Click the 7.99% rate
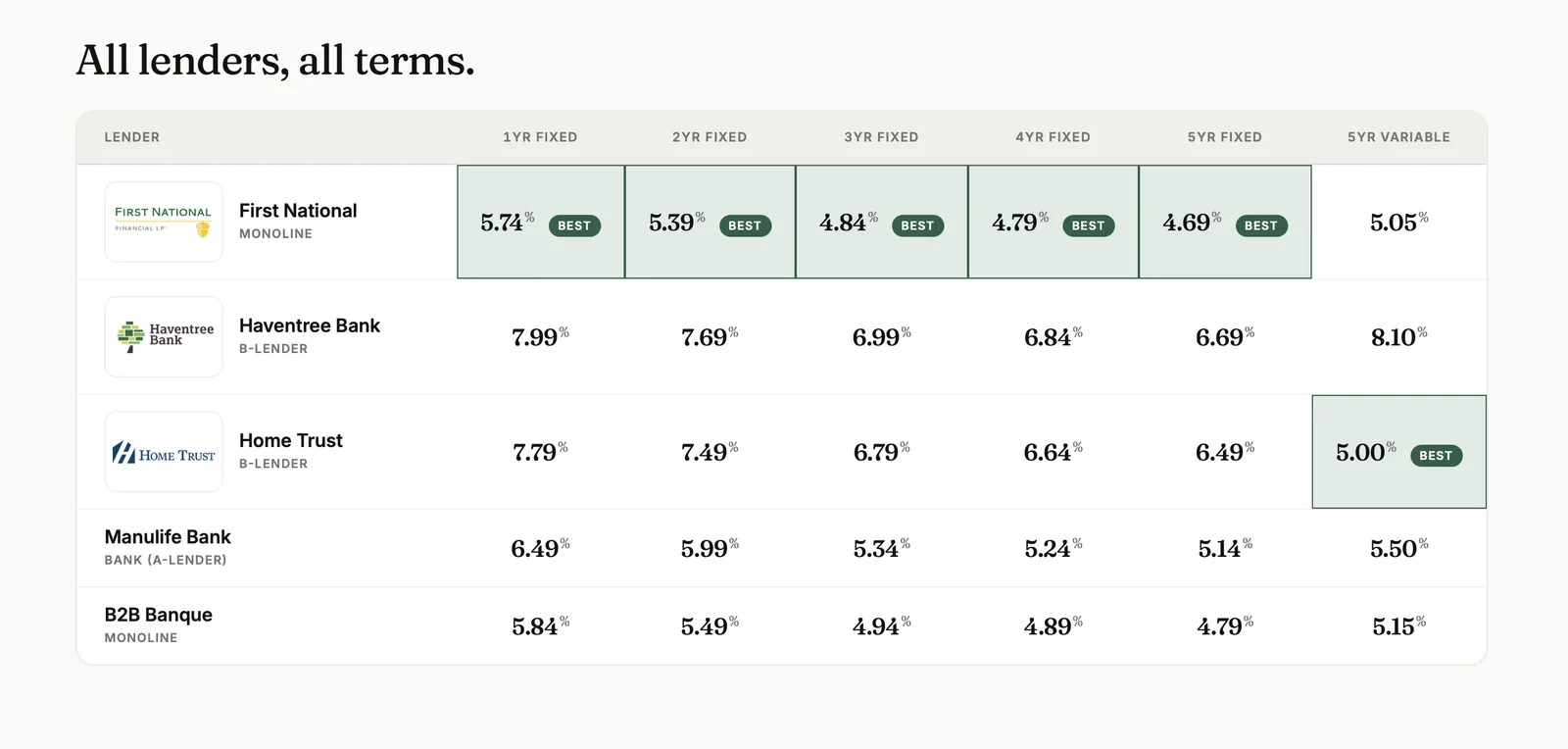The image size is (1568, 749). pyautogui.click(x=540, y=337)
